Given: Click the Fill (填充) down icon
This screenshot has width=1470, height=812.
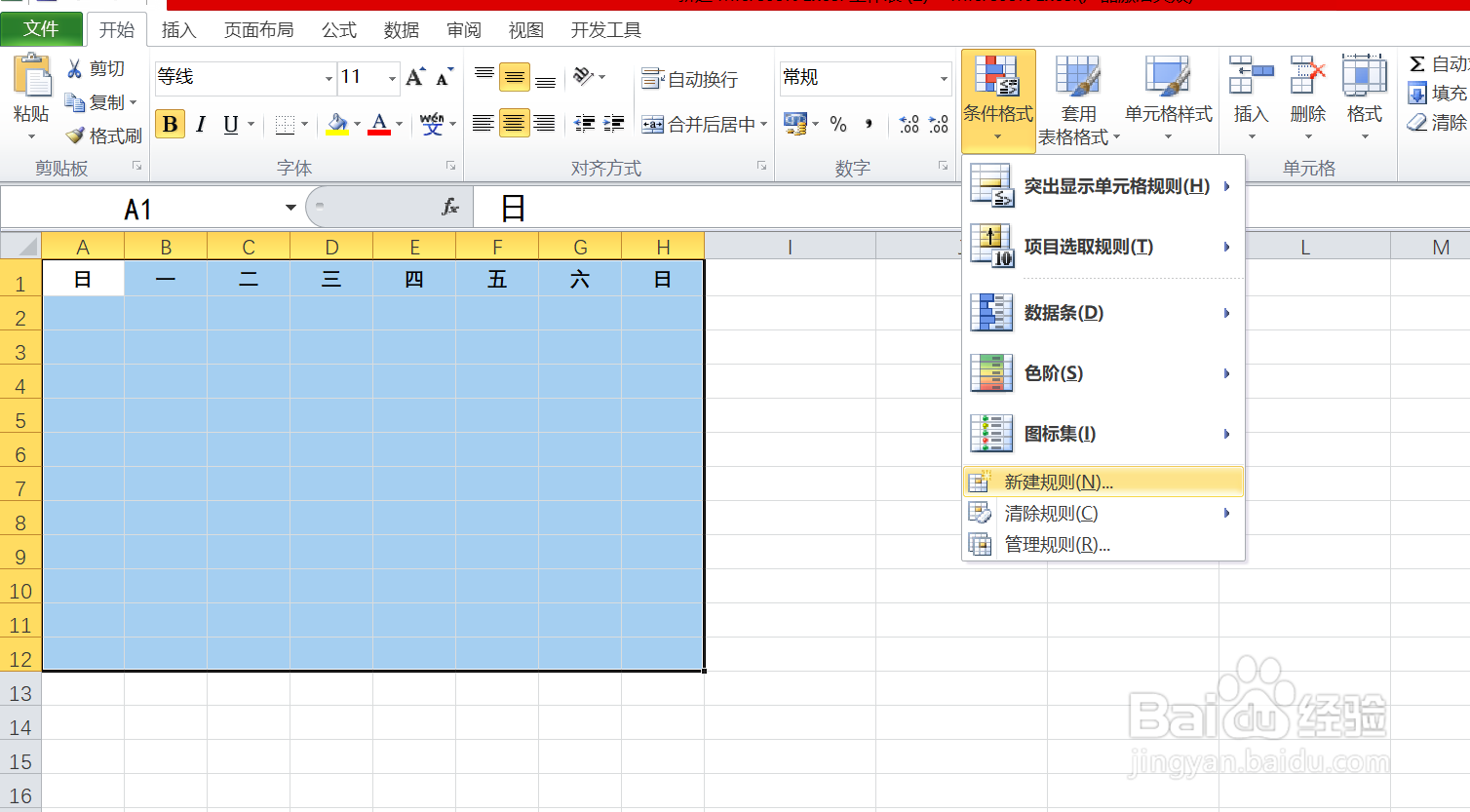Looking at the screenshot, I should [x=1417, y=94].
